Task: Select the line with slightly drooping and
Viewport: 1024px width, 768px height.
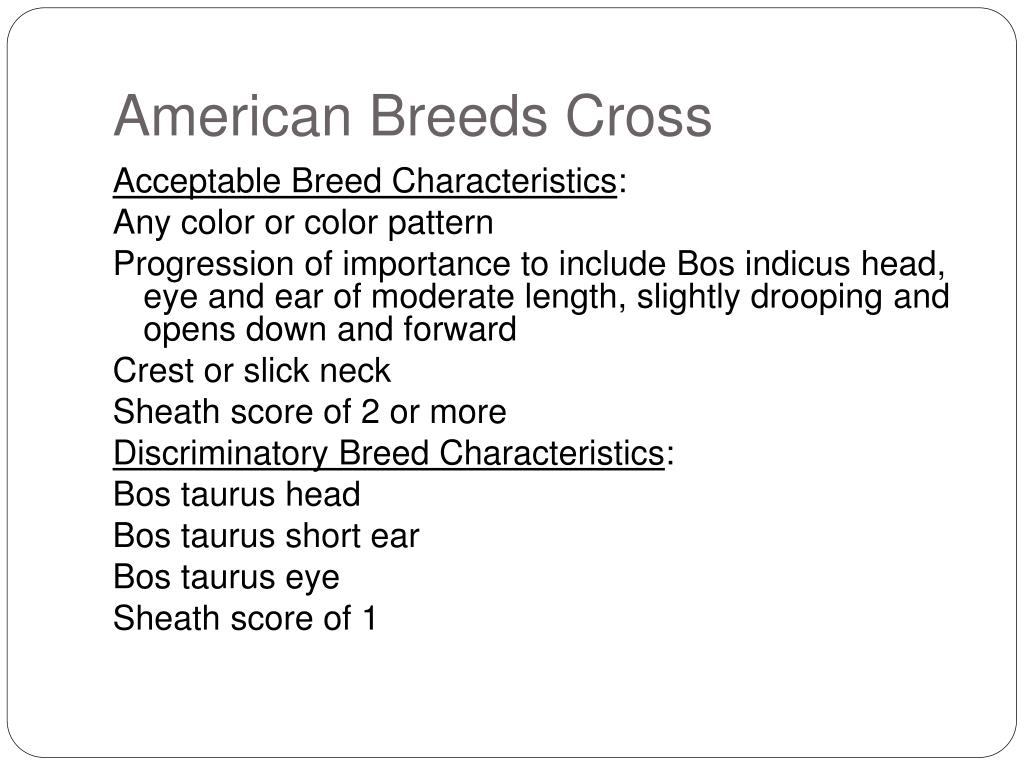Action: [x=546, y=296]
